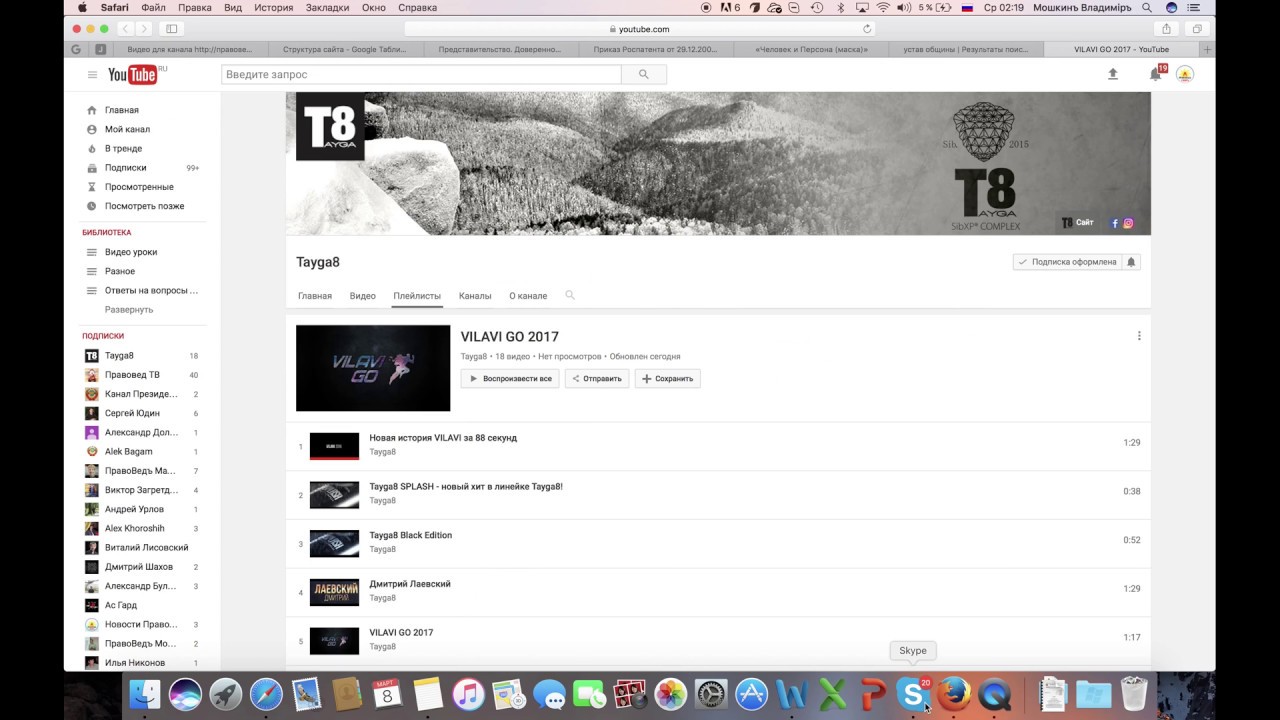The image size is (1280, 720).
Task: Click the Сохранить playlist button
Action: tap(667, 379)
